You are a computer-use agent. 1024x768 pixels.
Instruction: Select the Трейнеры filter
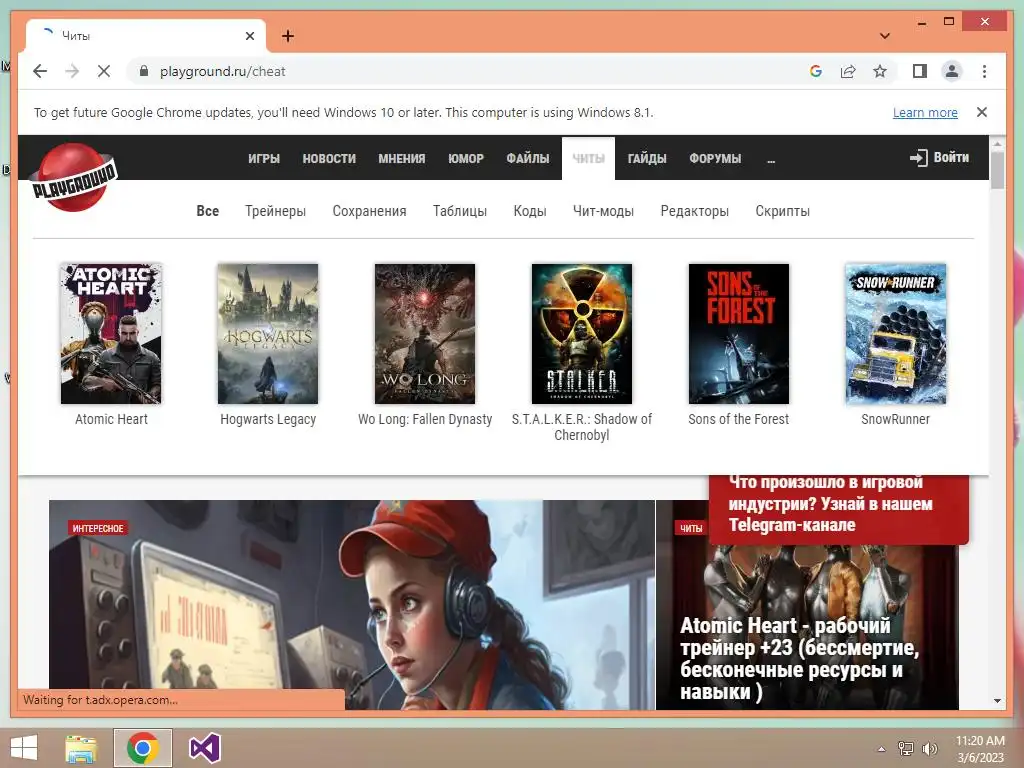tap(276, 211)
